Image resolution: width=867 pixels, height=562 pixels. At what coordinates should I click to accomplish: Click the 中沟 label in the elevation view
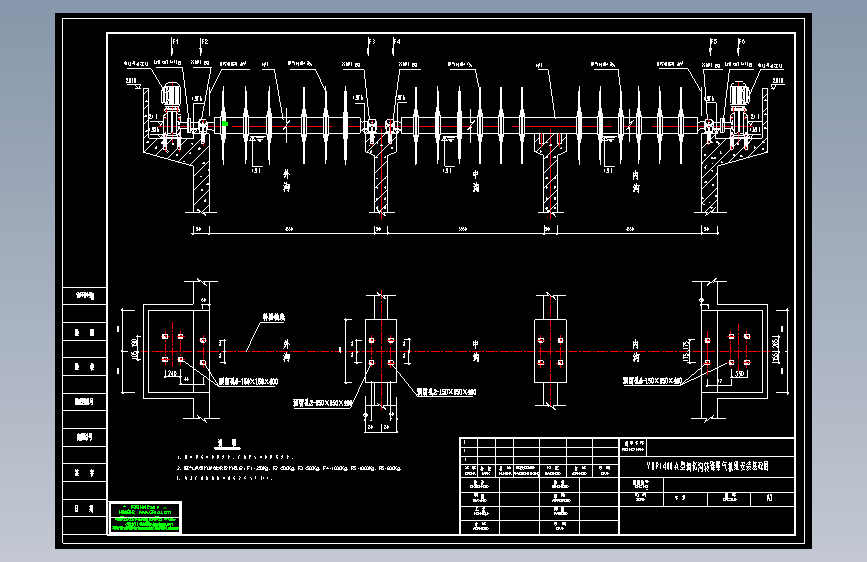tap(476, 180)
